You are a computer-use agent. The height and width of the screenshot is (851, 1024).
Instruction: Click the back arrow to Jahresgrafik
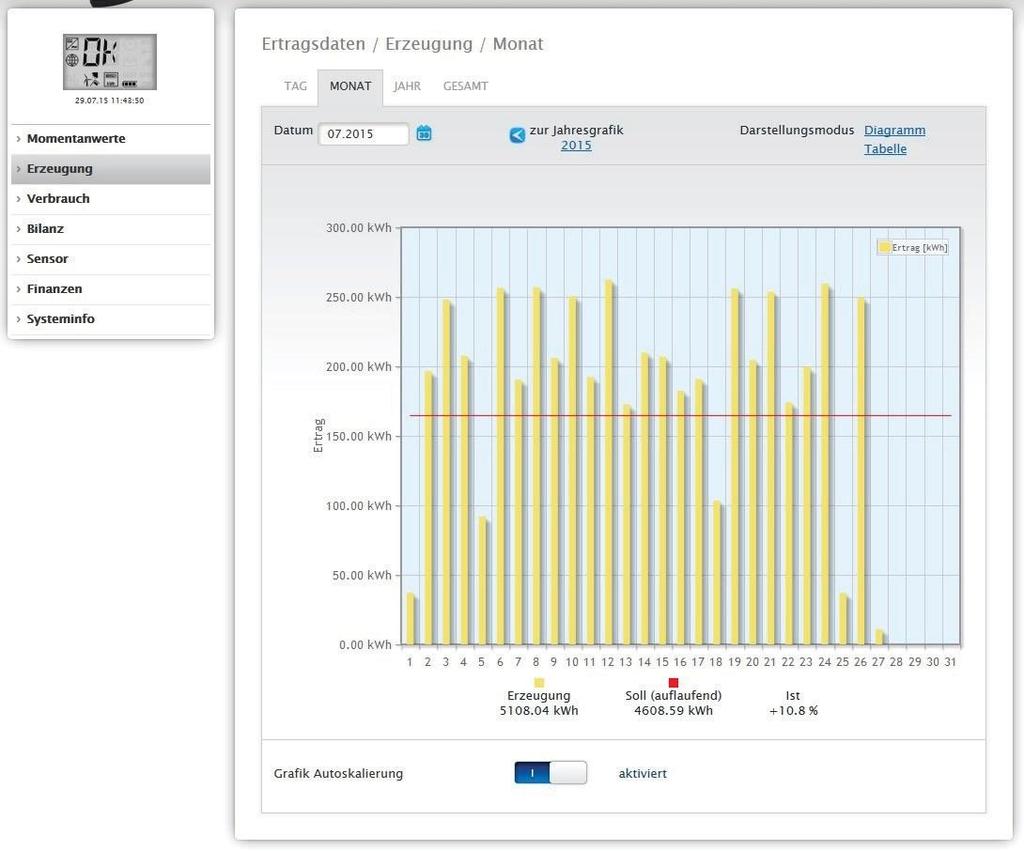pyautogui.click(x=517, y=135)
